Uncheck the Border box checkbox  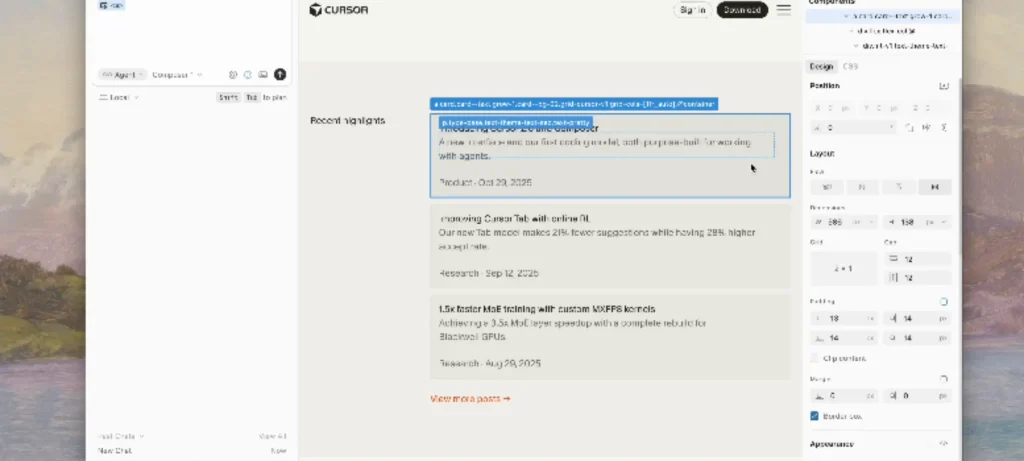click(815, 415)
